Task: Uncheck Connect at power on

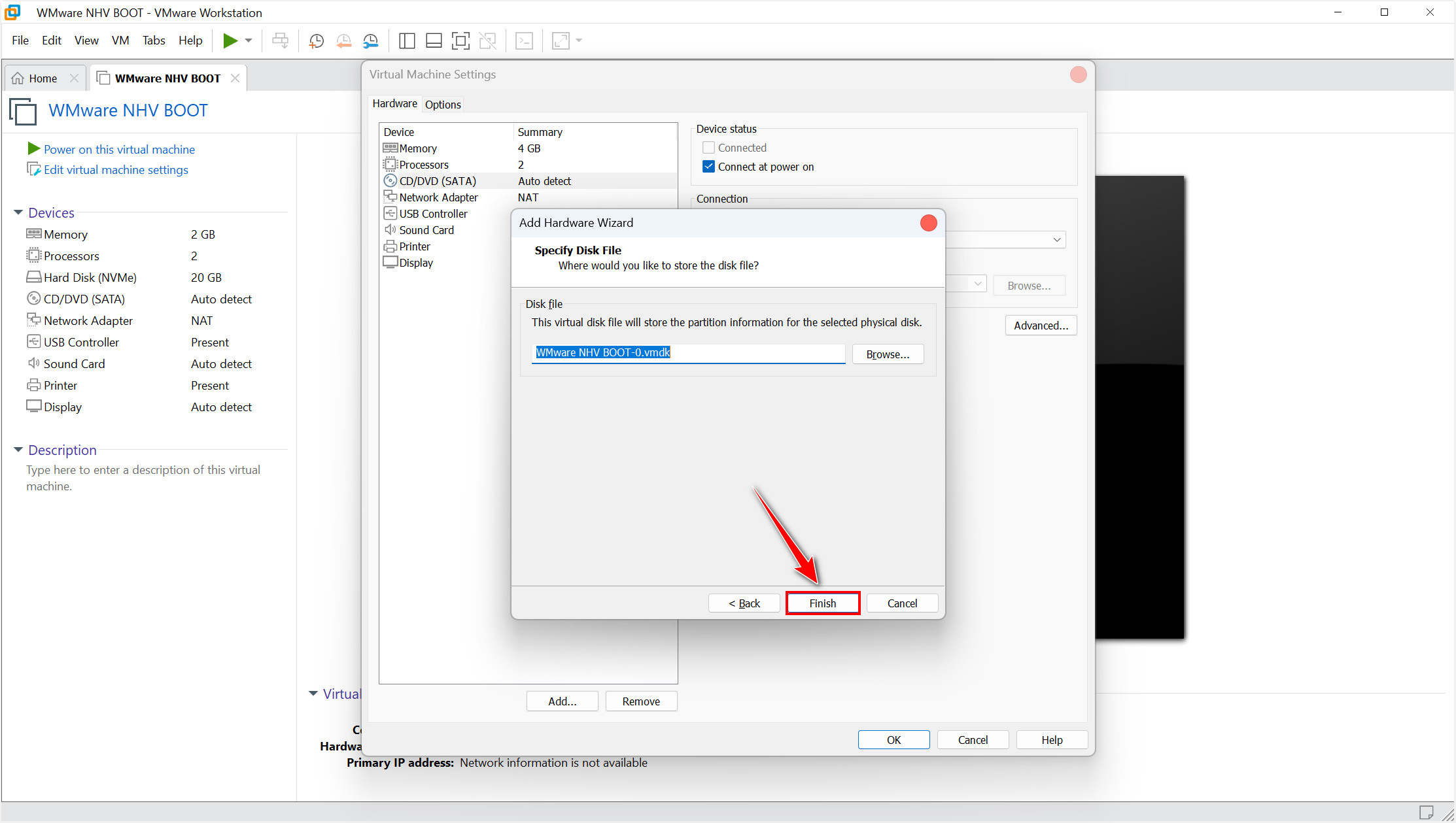Action: click(x=708, y=167)
